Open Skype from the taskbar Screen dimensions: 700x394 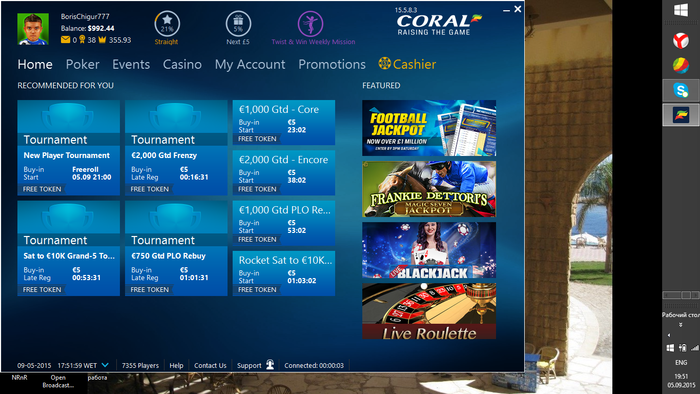tap(681, 91)
